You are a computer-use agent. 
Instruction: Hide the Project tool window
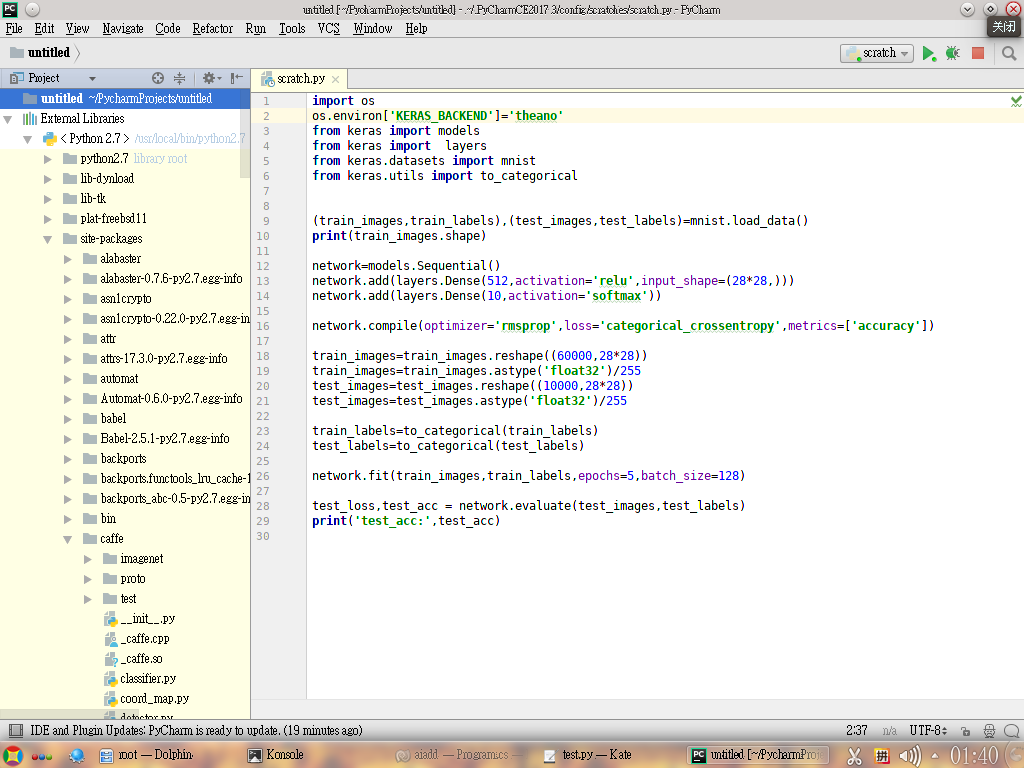pos(236,78)
